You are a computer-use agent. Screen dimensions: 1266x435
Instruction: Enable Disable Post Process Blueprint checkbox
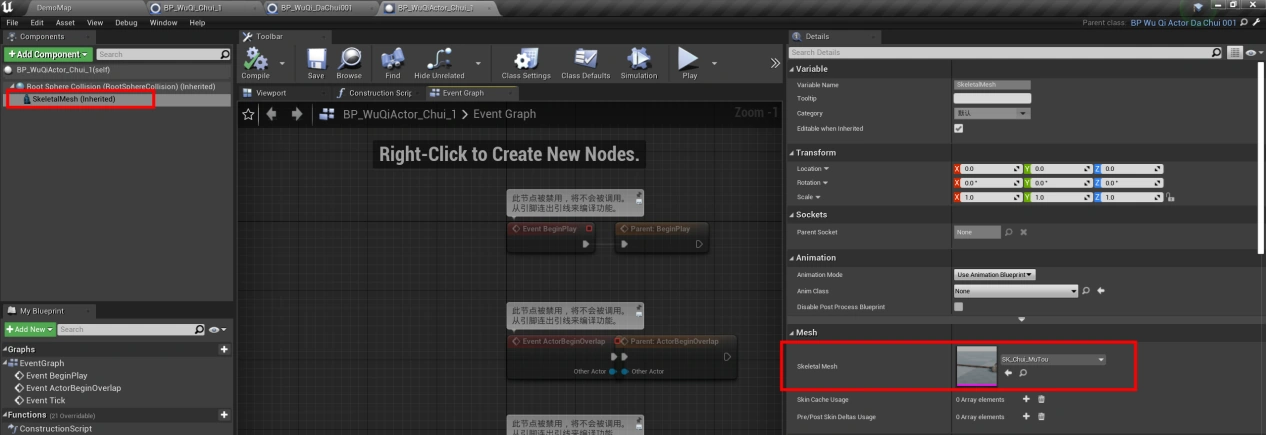(959, 306)
